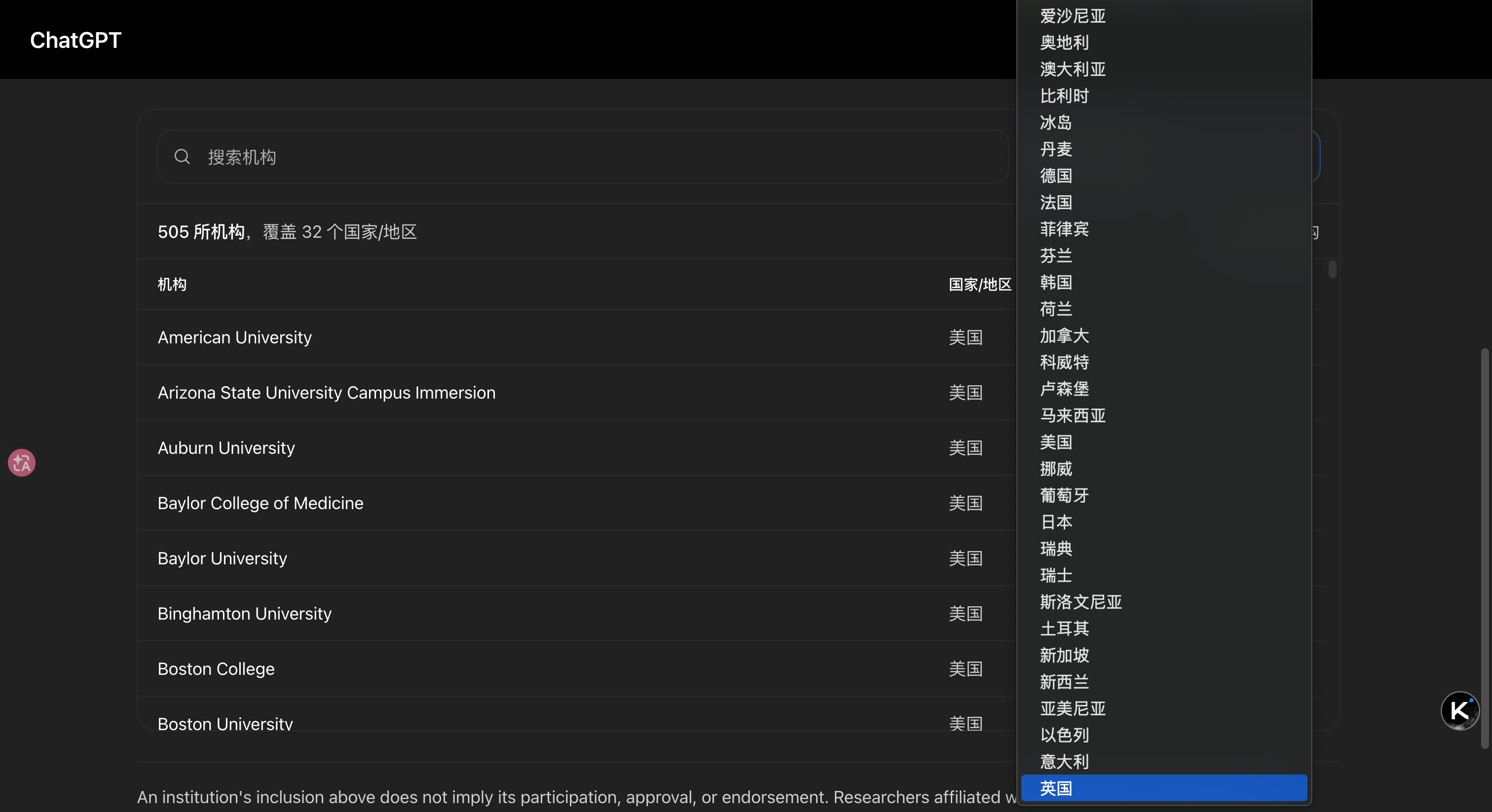This screenshot has width=1492, height=812.
Task: Select 冰岛 from country list
Action: tap(1164, 122)
